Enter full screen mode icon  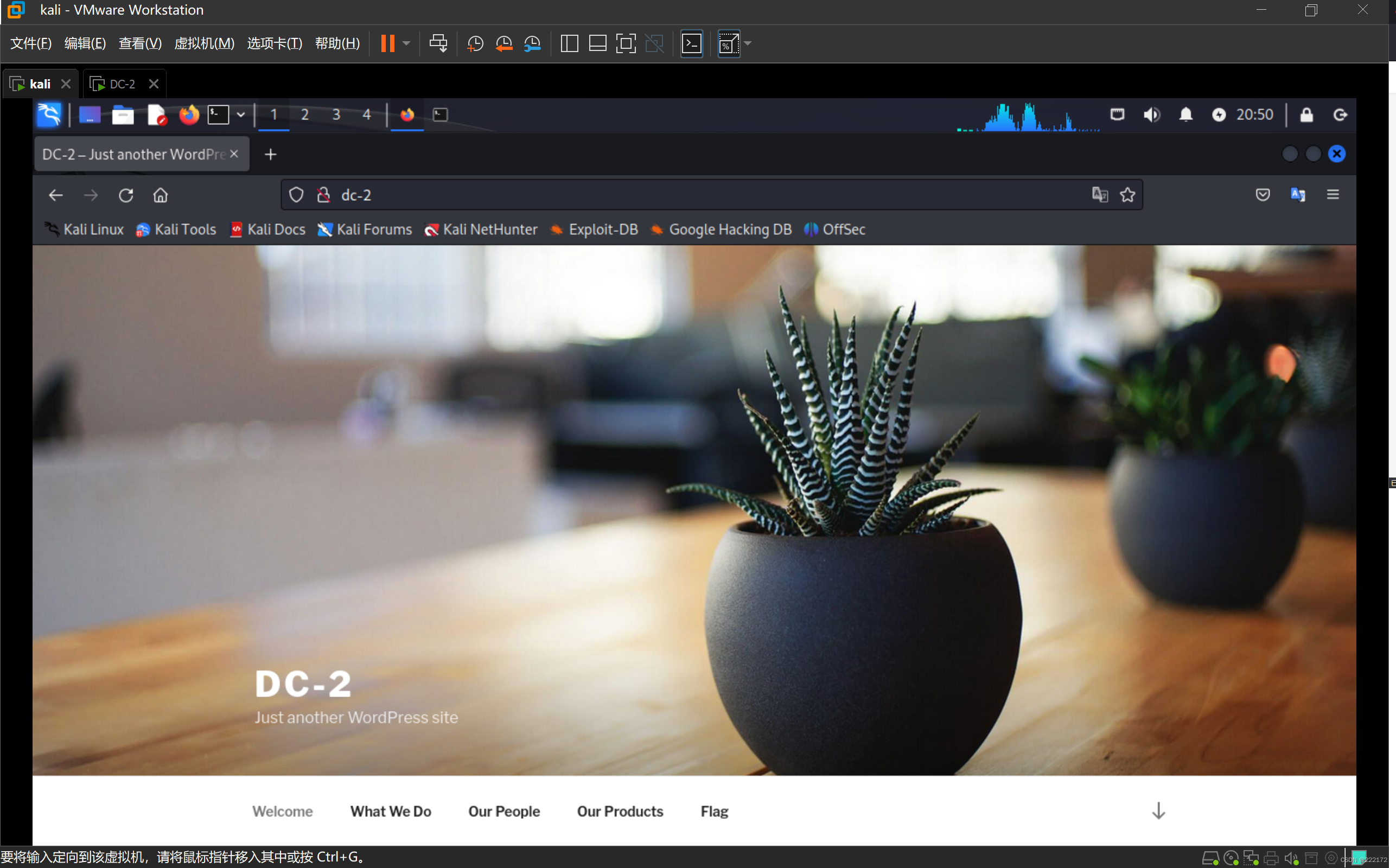(626, 43)
